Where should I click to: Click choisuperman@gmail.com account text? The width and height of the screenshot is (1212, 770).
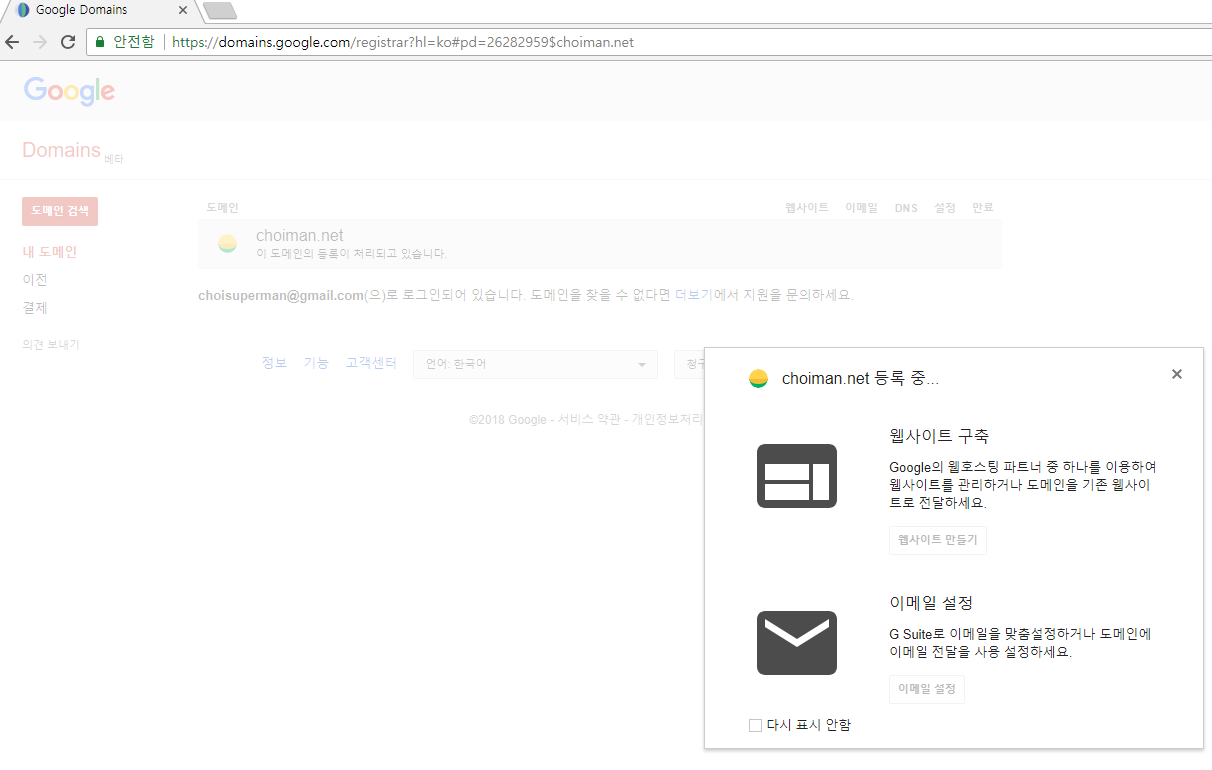click(x=280, y=295)
